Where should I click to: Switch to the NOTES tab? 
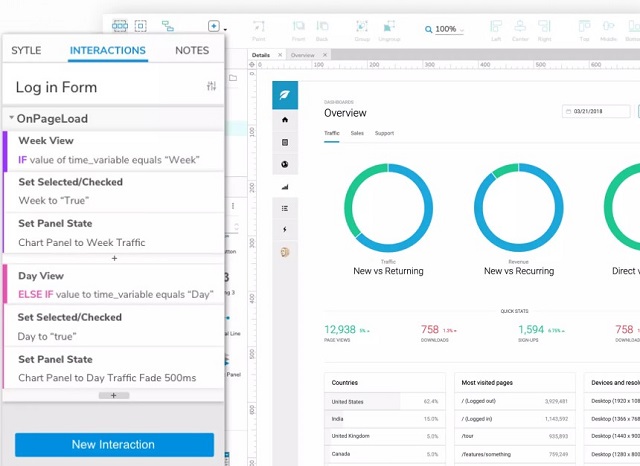(x=192, y=50)
